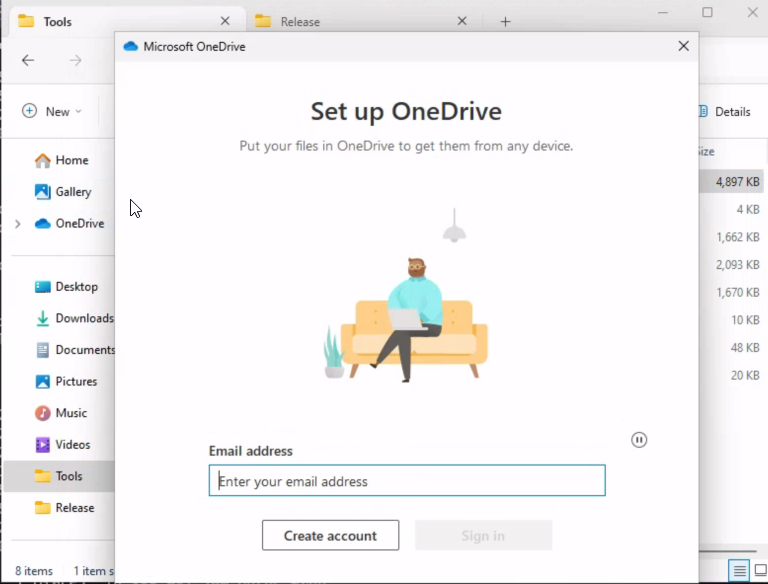This screenshot has width=768, height=584.
Task: Select the file sized 1,662 KB
Action: tap(738, 237)
